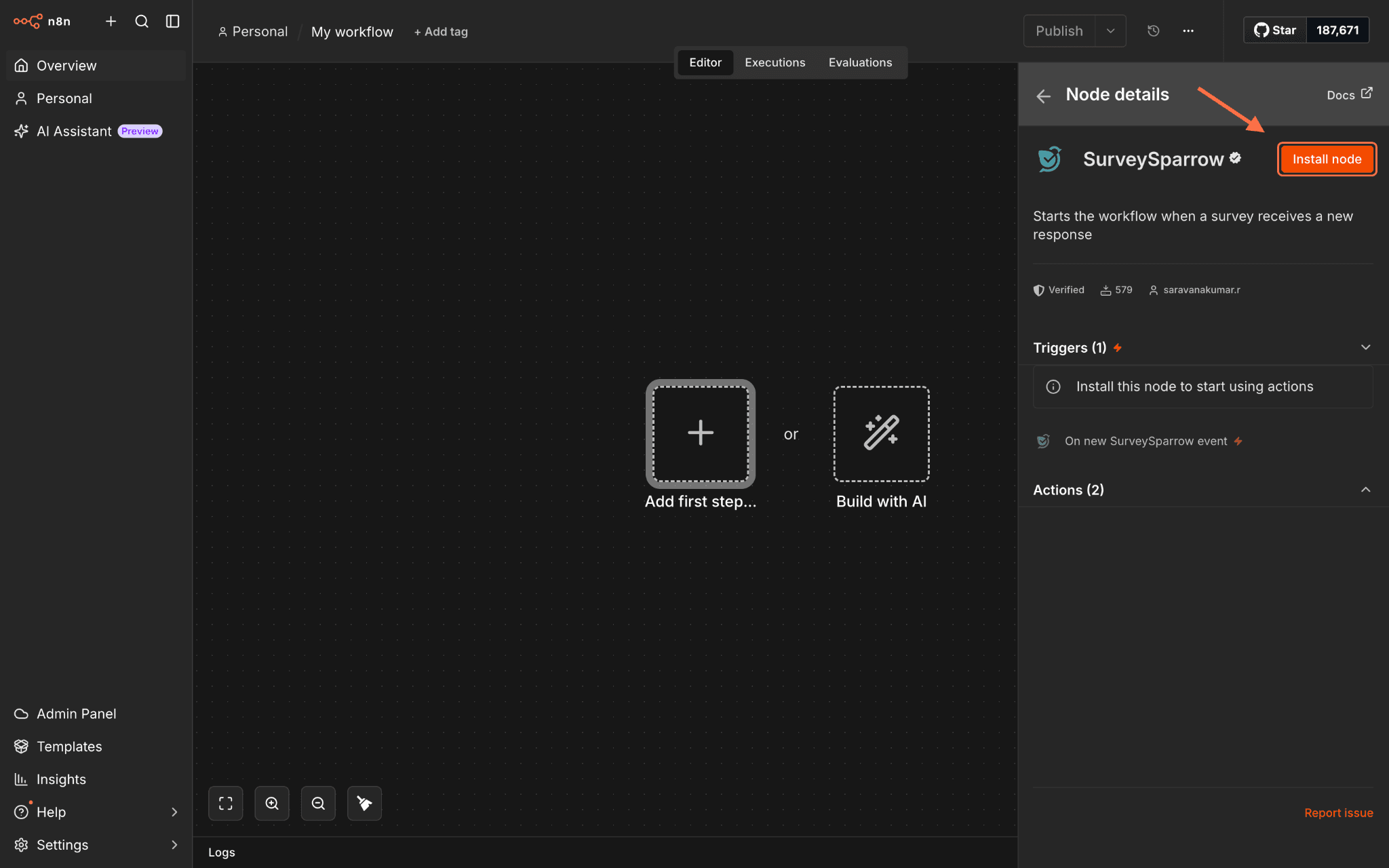Collapse sidebar with panel toggle icon
Image resolution: width=1389 pixels, height=868 pixels.
coord(173,21)
